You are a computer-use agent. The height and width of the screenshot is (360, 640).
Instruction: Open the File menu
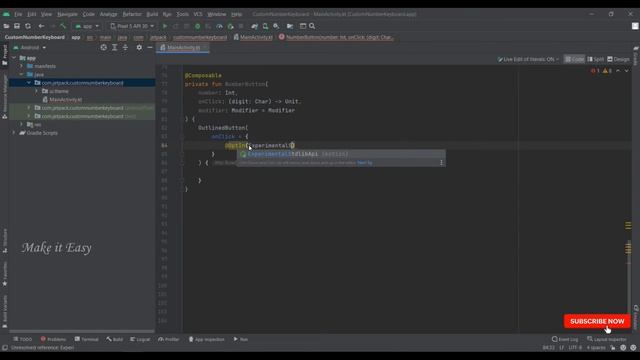18,14
